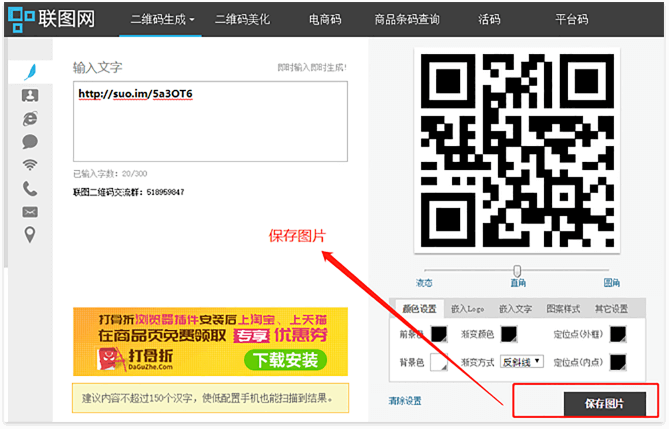Viewport: 669px width, 429px height.
Task: Open the 前景色 color swatch
Action: (x=439, y=334)
